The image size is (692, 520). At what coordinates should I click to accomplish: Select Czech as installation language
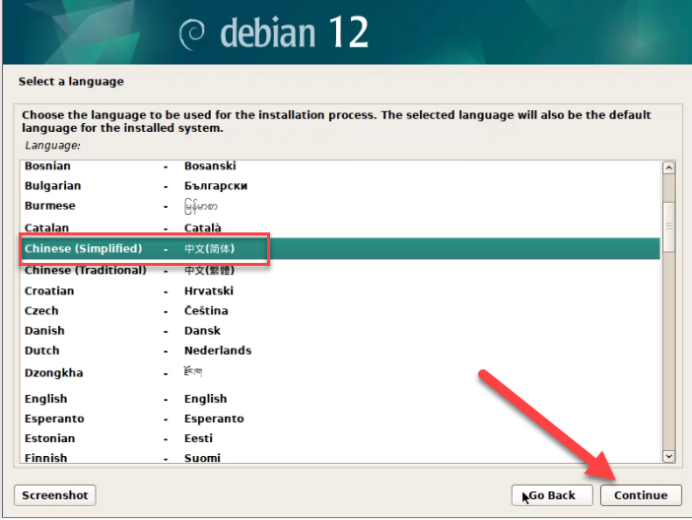(41, 311)
